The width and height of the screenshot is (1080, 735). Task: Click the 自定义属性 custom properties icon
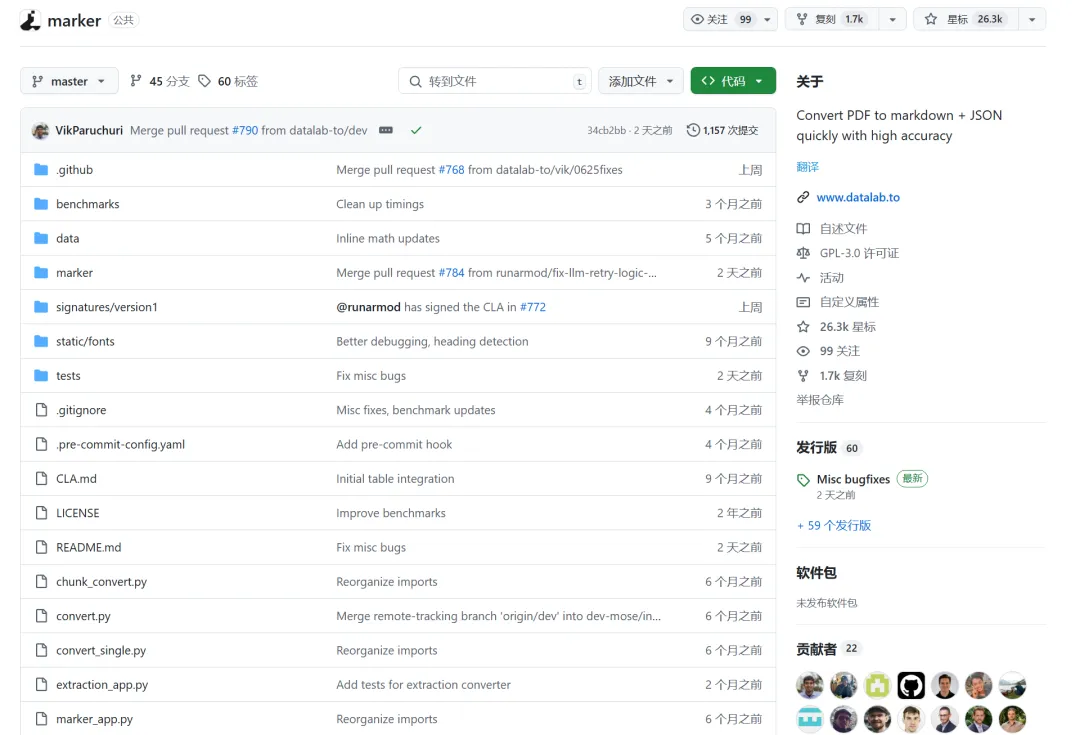803,302
